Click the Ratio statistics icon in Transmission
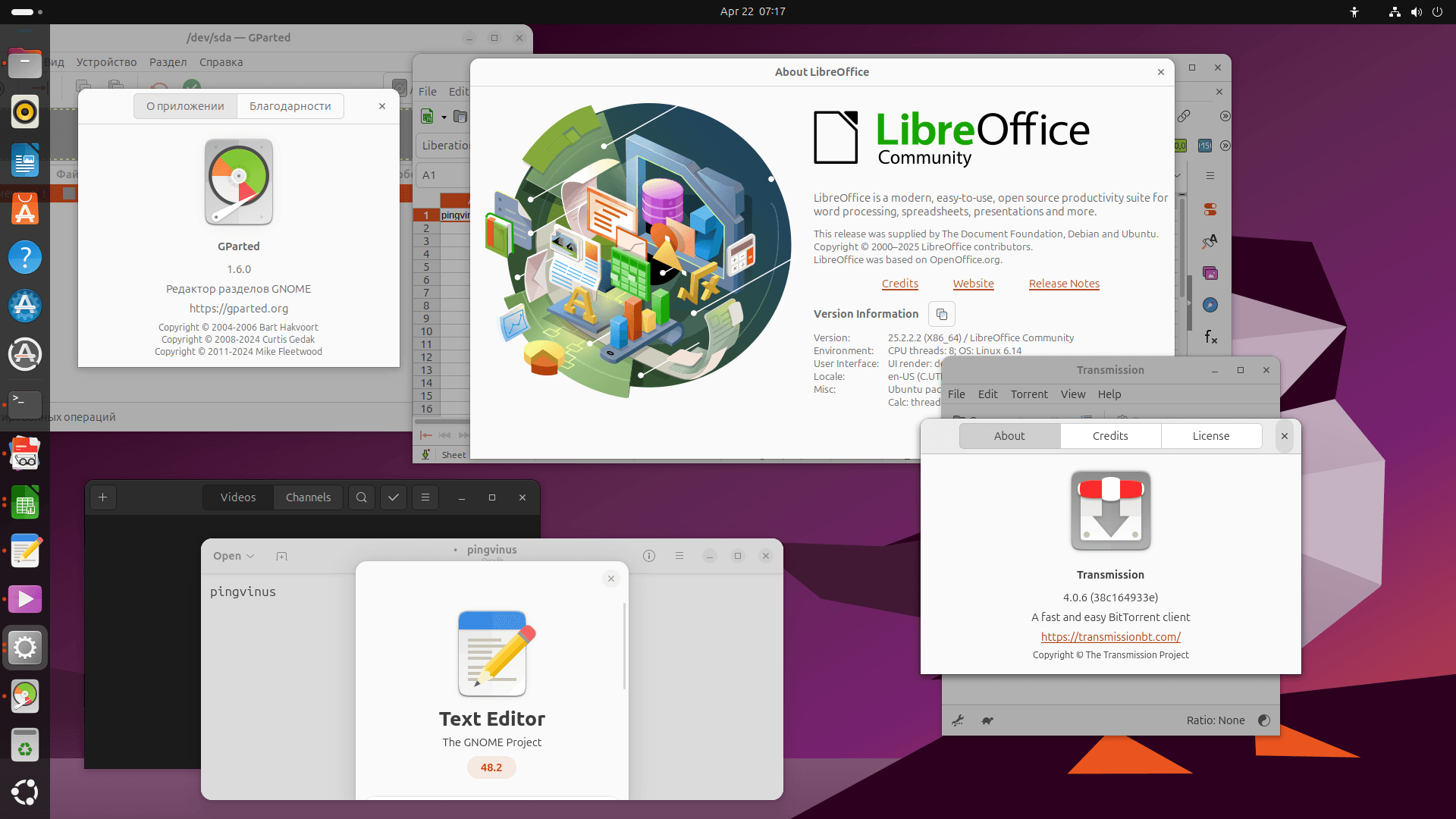1456x819 pixels. tap(1264, 720)
